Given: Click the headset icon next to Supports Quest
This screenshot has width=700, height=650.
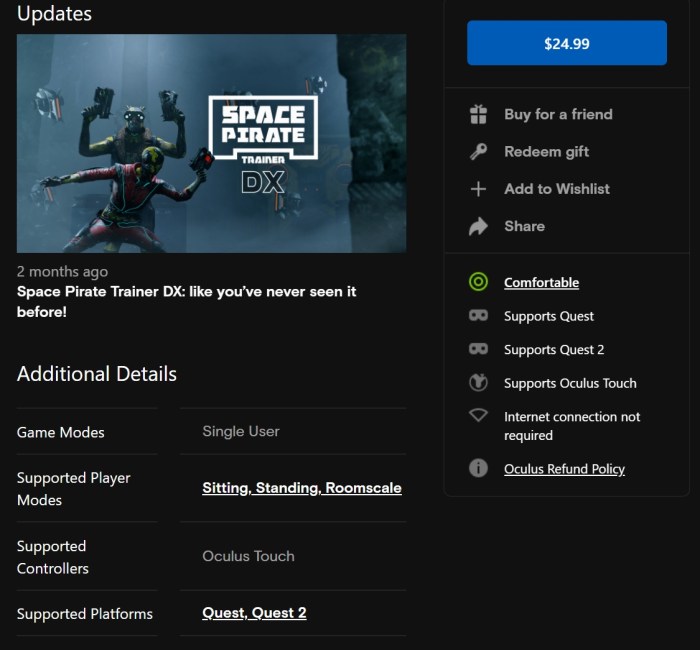Looking at the screenshot, I should coord(478,316).
